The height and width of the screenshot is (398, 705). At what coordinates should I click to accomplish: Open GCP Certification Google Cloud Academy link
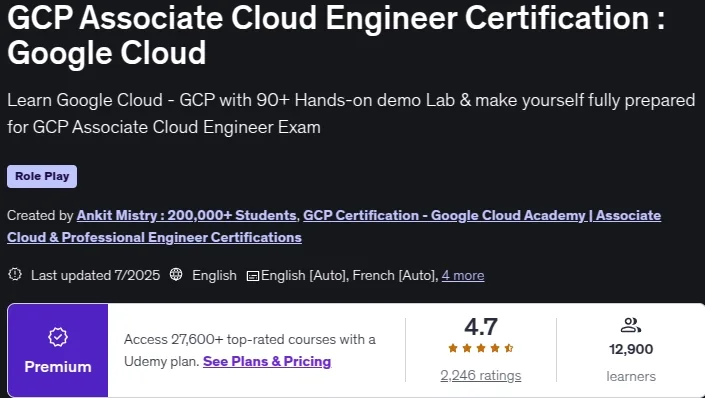334,226
